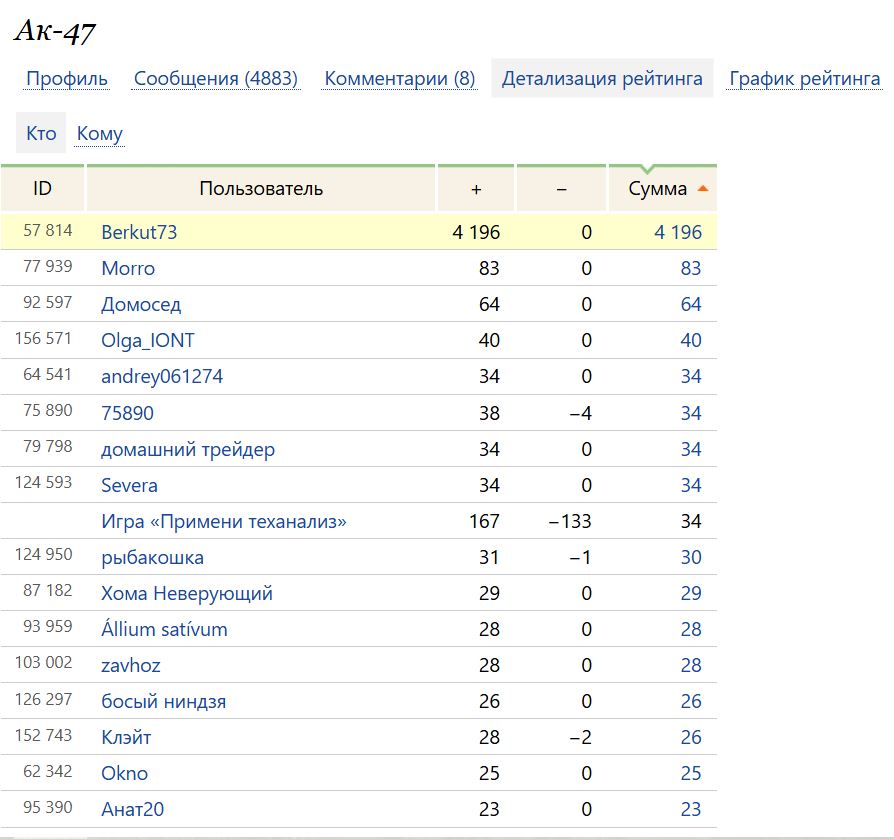This screenshot has height=839, width=894.
Task: Open user Хома Неверующий link
Action: [187, 593]
